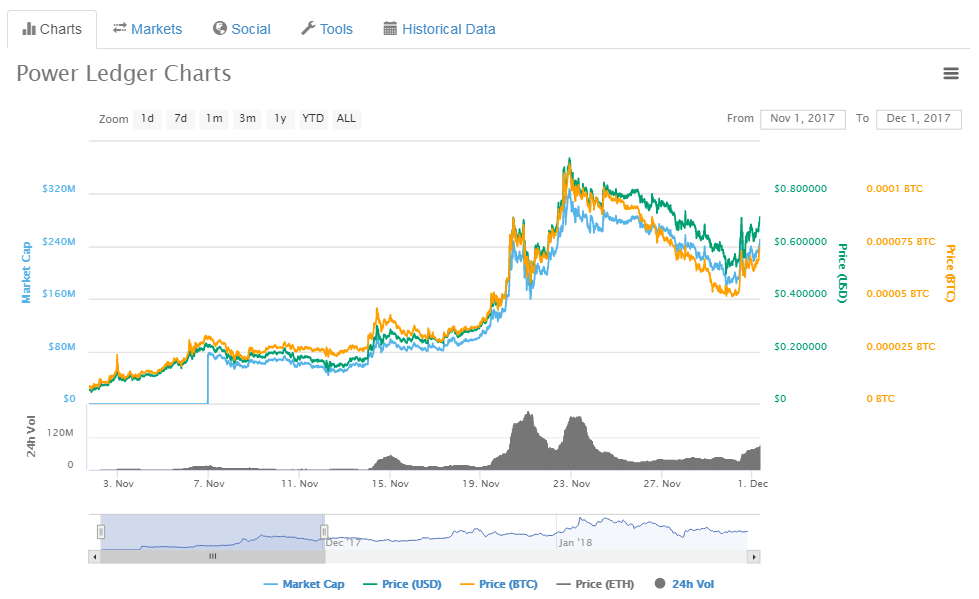Click the '1. Dec' date axis label
Screen dimensions: 979x599
(x=752, y=483)
